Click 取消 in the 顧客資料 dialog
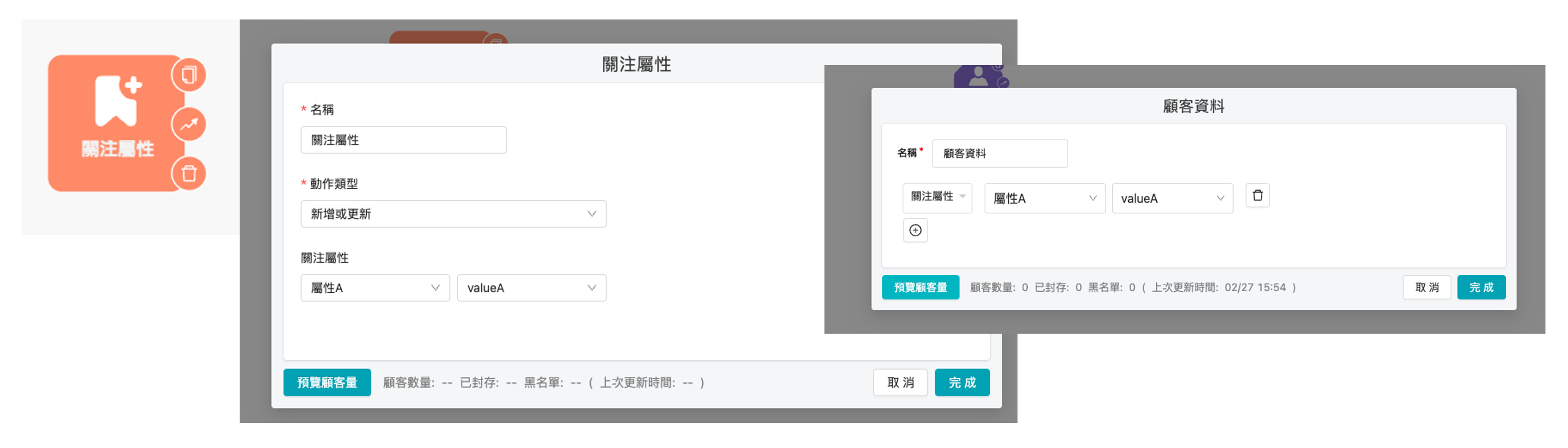The width and height of the screenshot is (1568, 448). 1427,288
